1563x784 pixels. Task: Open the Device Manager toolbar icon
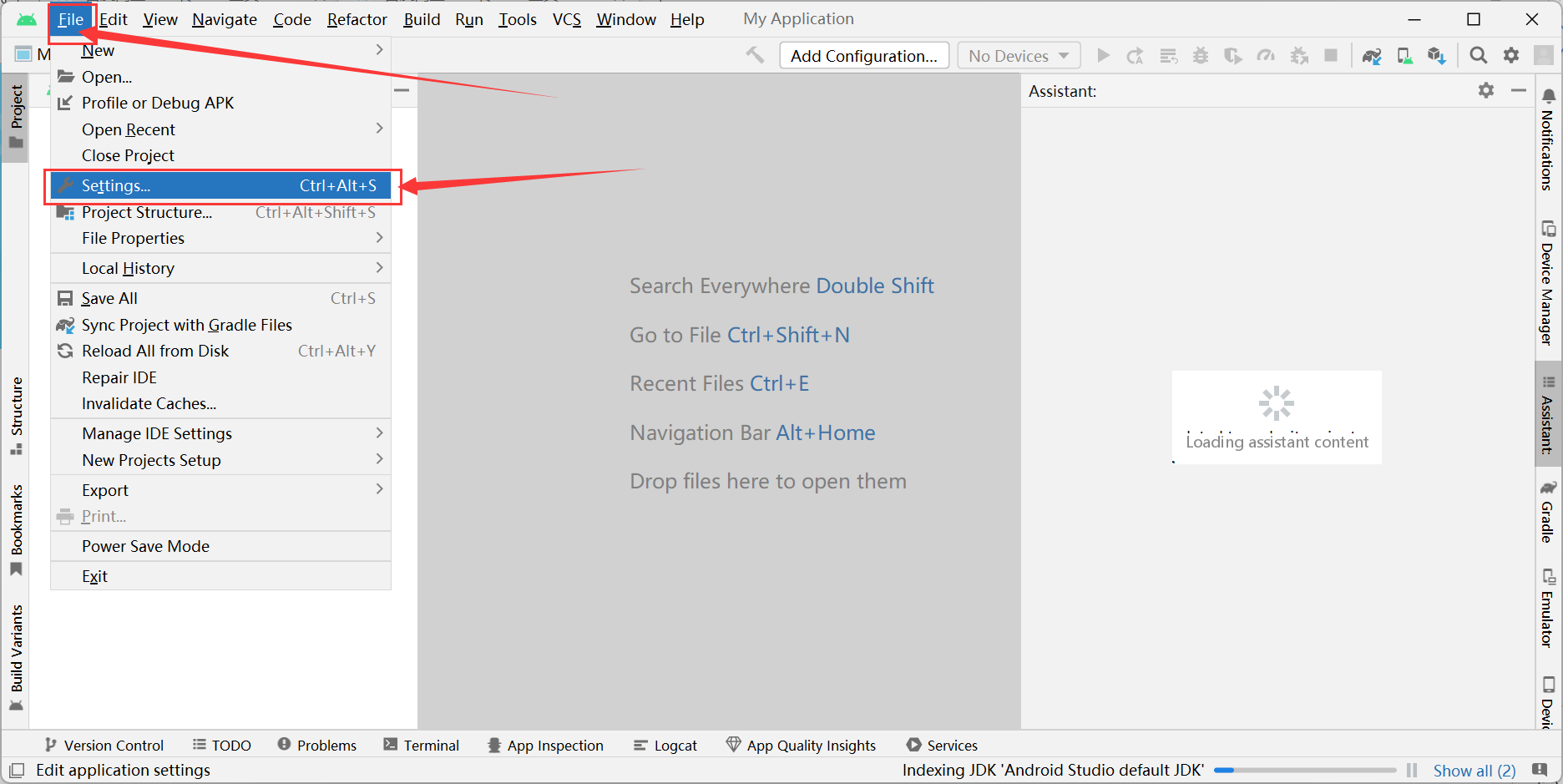(1405, 56)
